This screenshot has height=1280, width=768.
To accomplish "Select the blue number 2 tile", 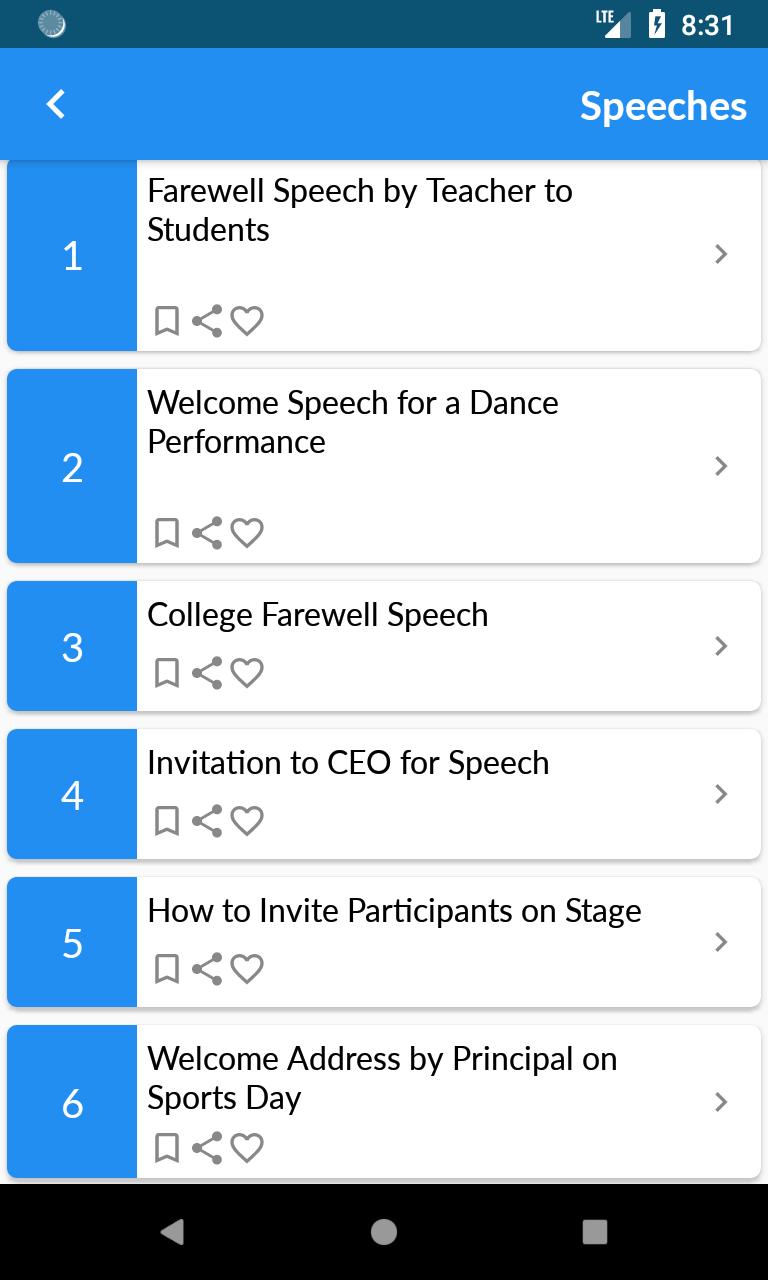I will click(72, 466).
